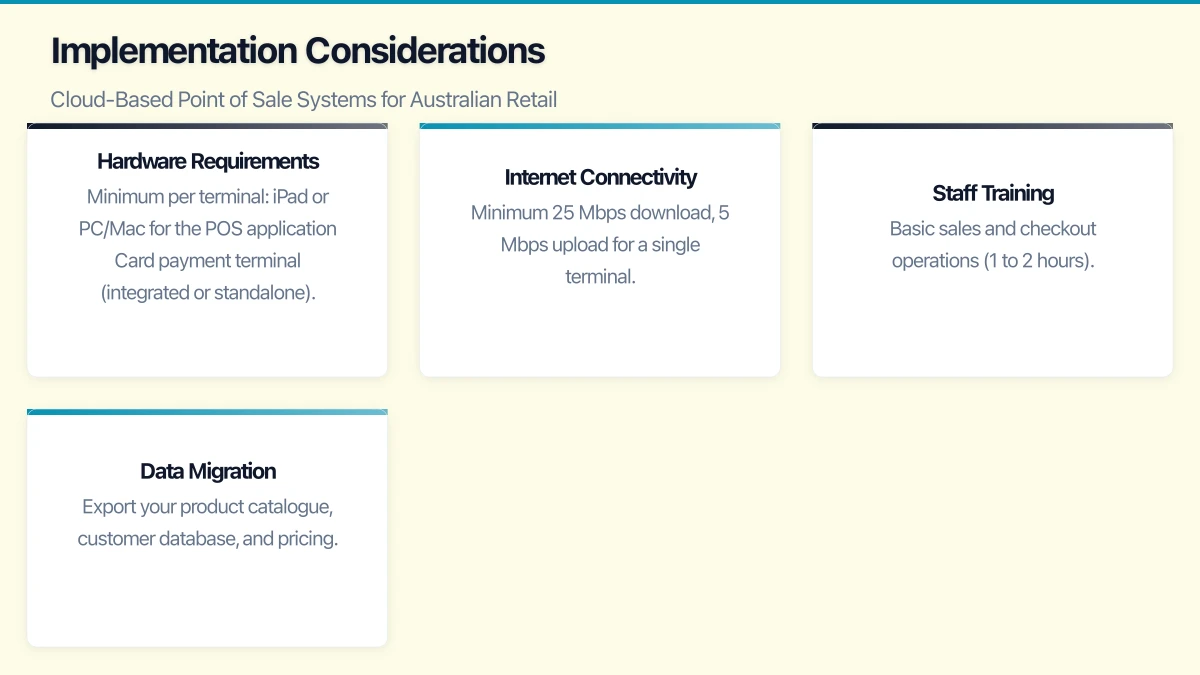Click empty area below Data Migration description

(x=207, y=600)
